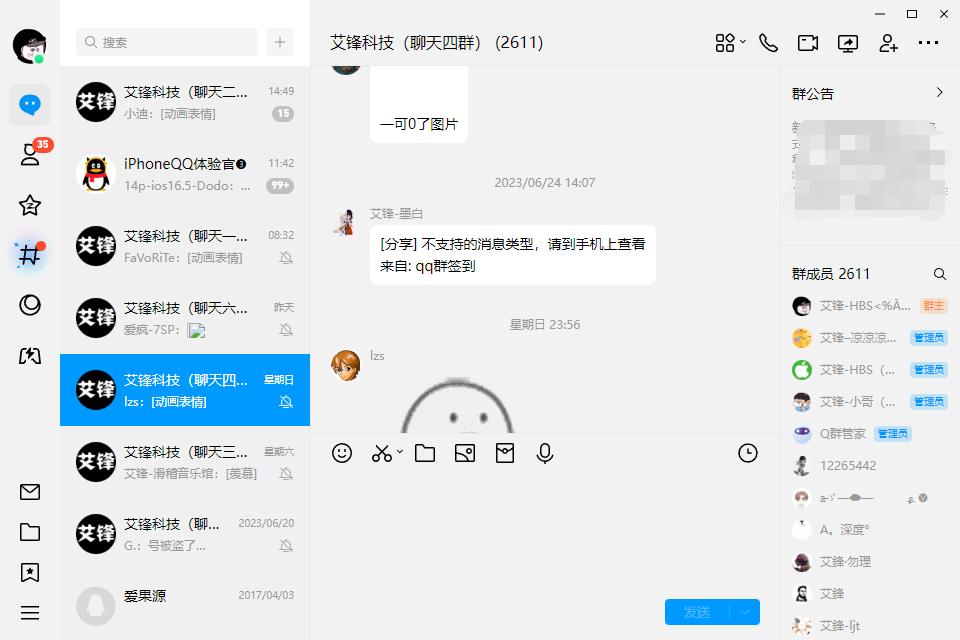This screenshot has width=960, height=640.
Task: Select the screenshot scissors tool
Action: tap(381, 453)
